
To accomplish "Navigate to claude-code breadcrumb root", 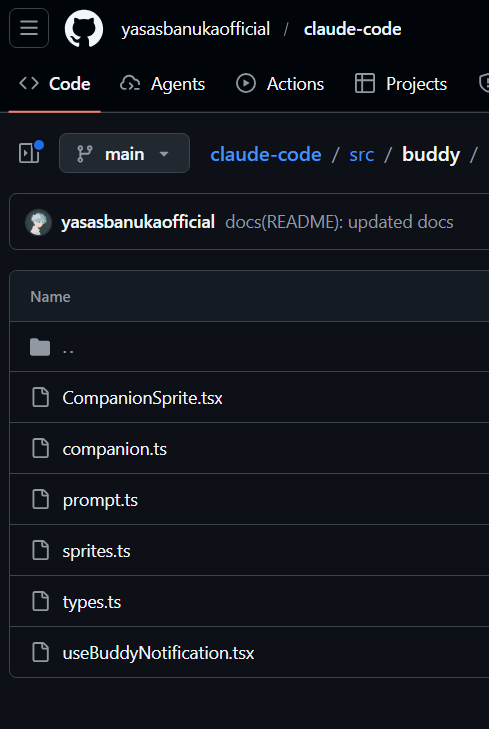I will pos(265,154).
